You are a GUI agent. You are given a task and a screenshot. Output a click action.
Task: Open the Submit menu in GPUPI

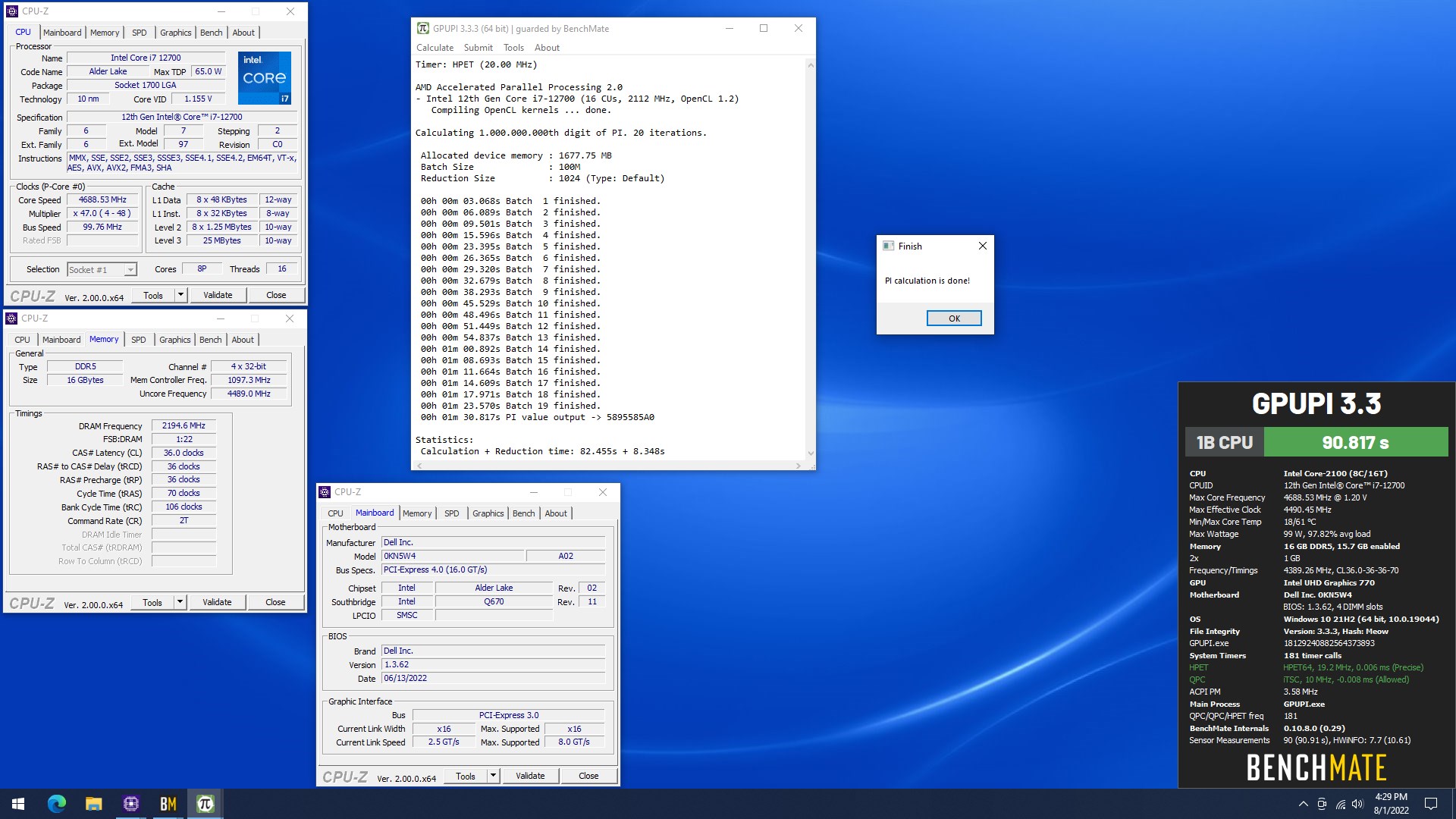pyautogui.click(x=479, y=48)
